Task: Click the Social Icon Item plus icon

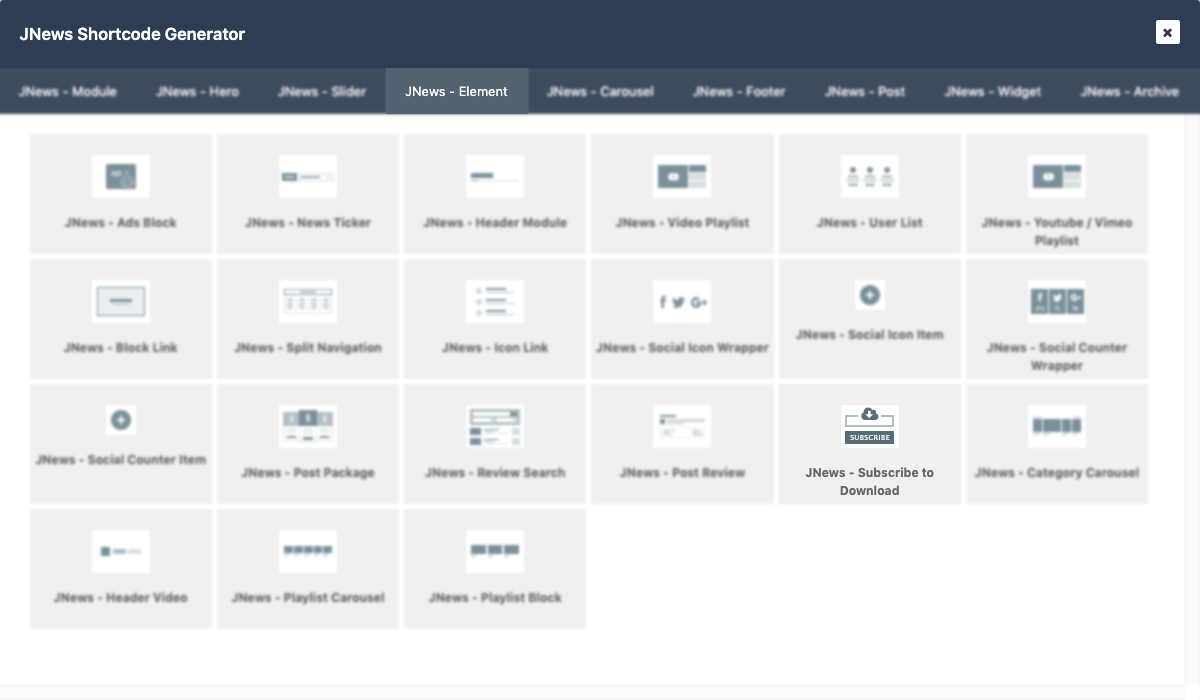Action: [x=869, y=295]
